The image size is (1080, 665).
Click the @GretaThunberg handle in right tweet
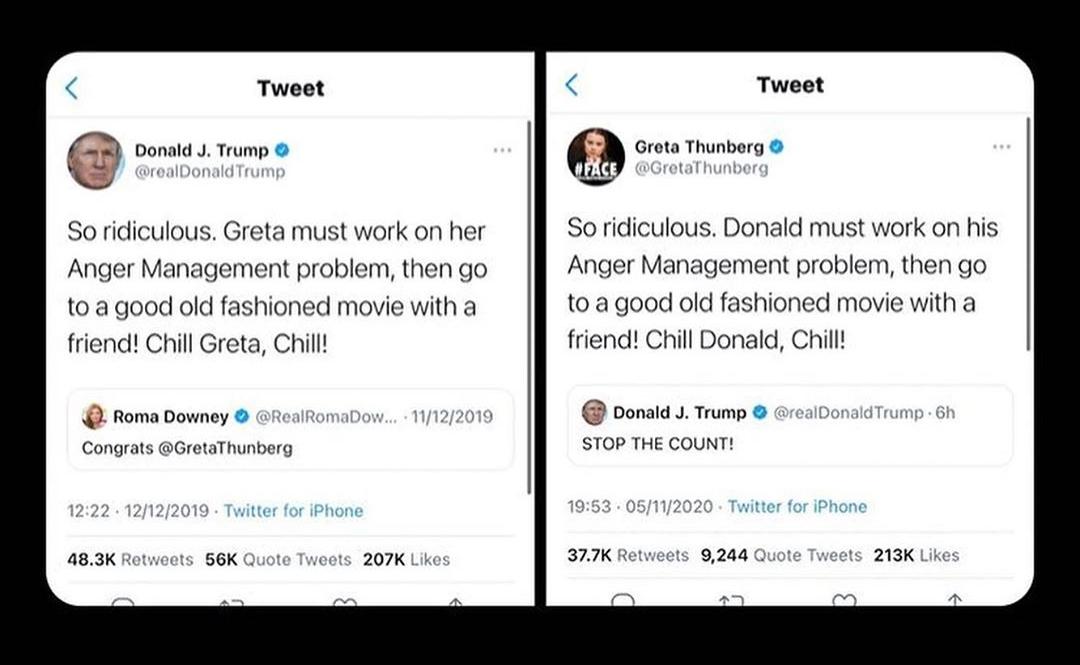tap(701, 168)
